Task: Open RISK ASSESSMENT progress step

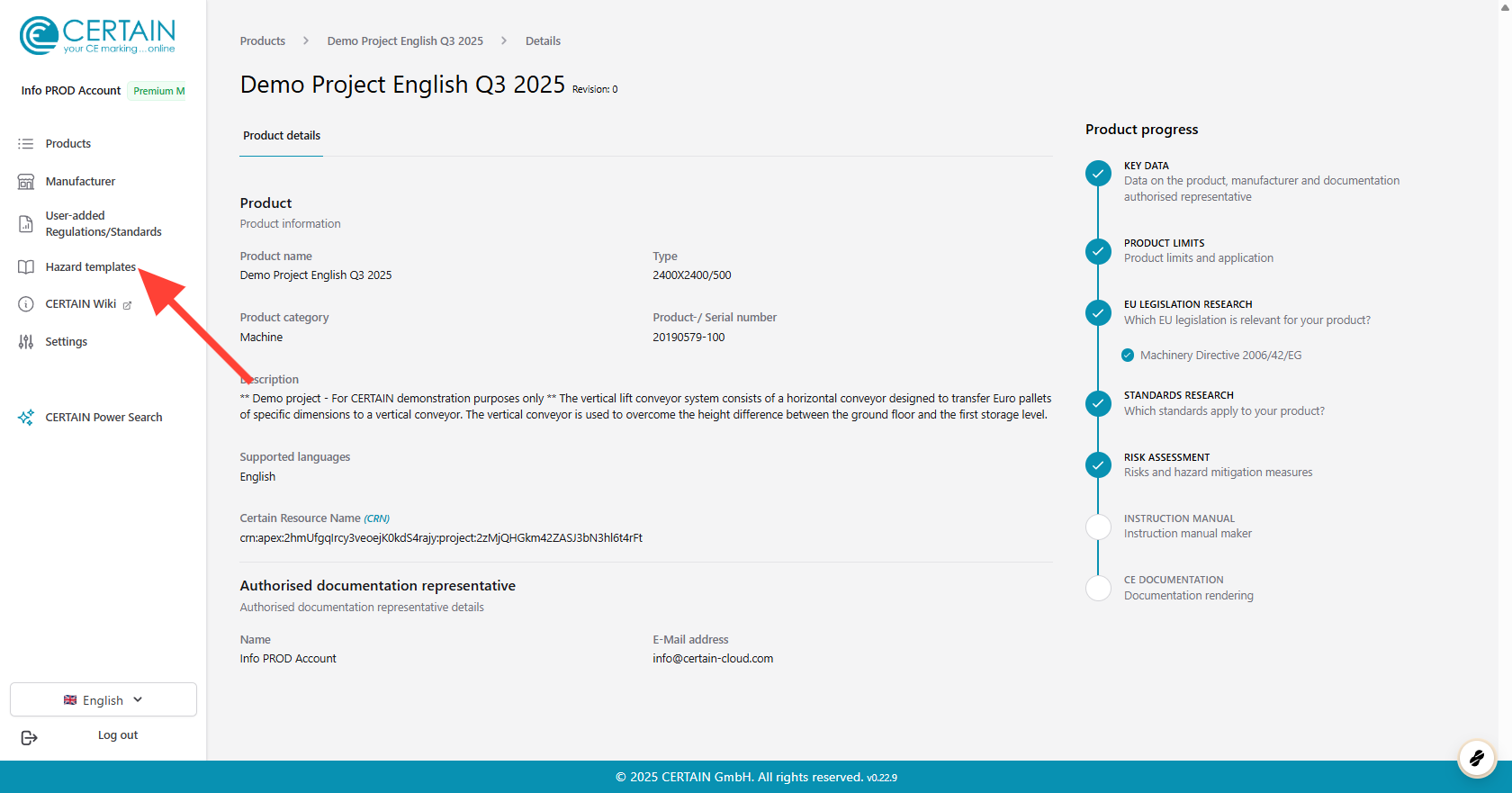Action: click(x=1218, y=465)
